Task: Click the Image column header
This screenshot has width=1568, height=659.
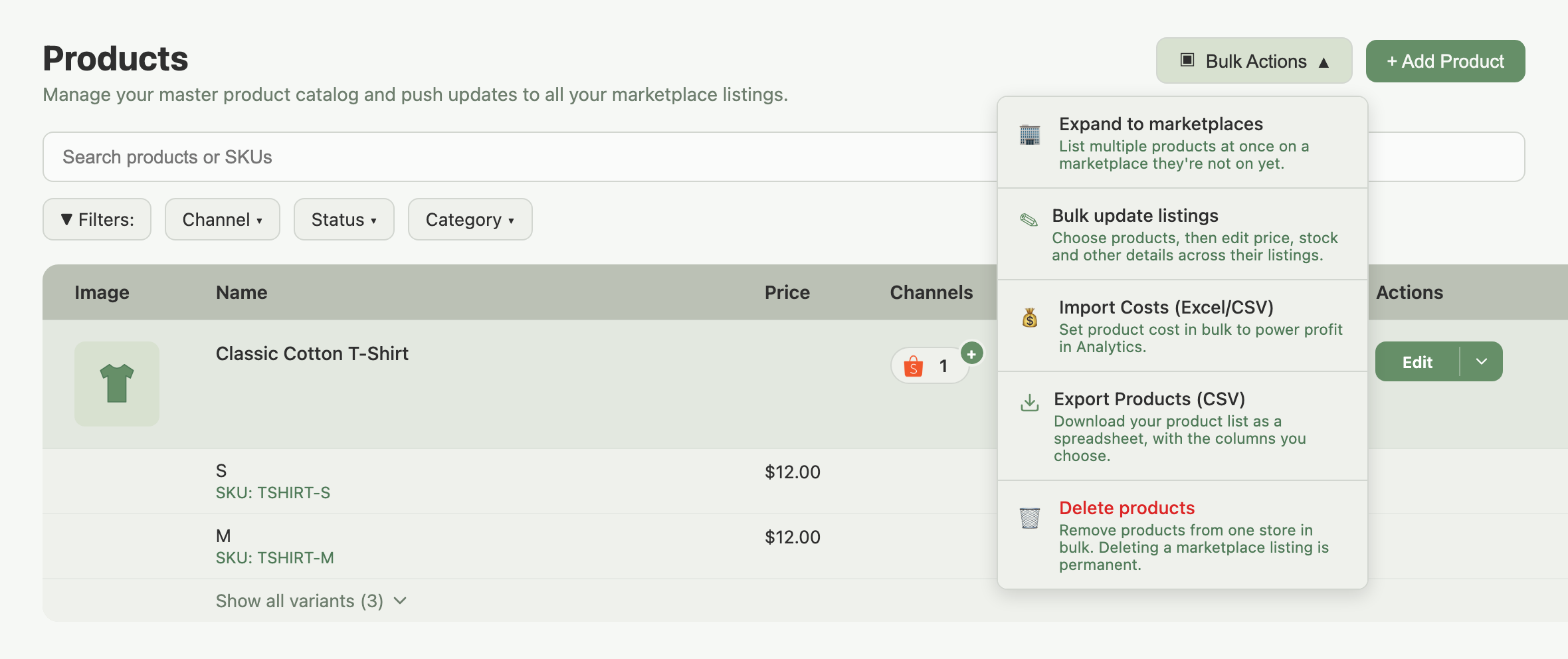Action: (x=102, y=292)
